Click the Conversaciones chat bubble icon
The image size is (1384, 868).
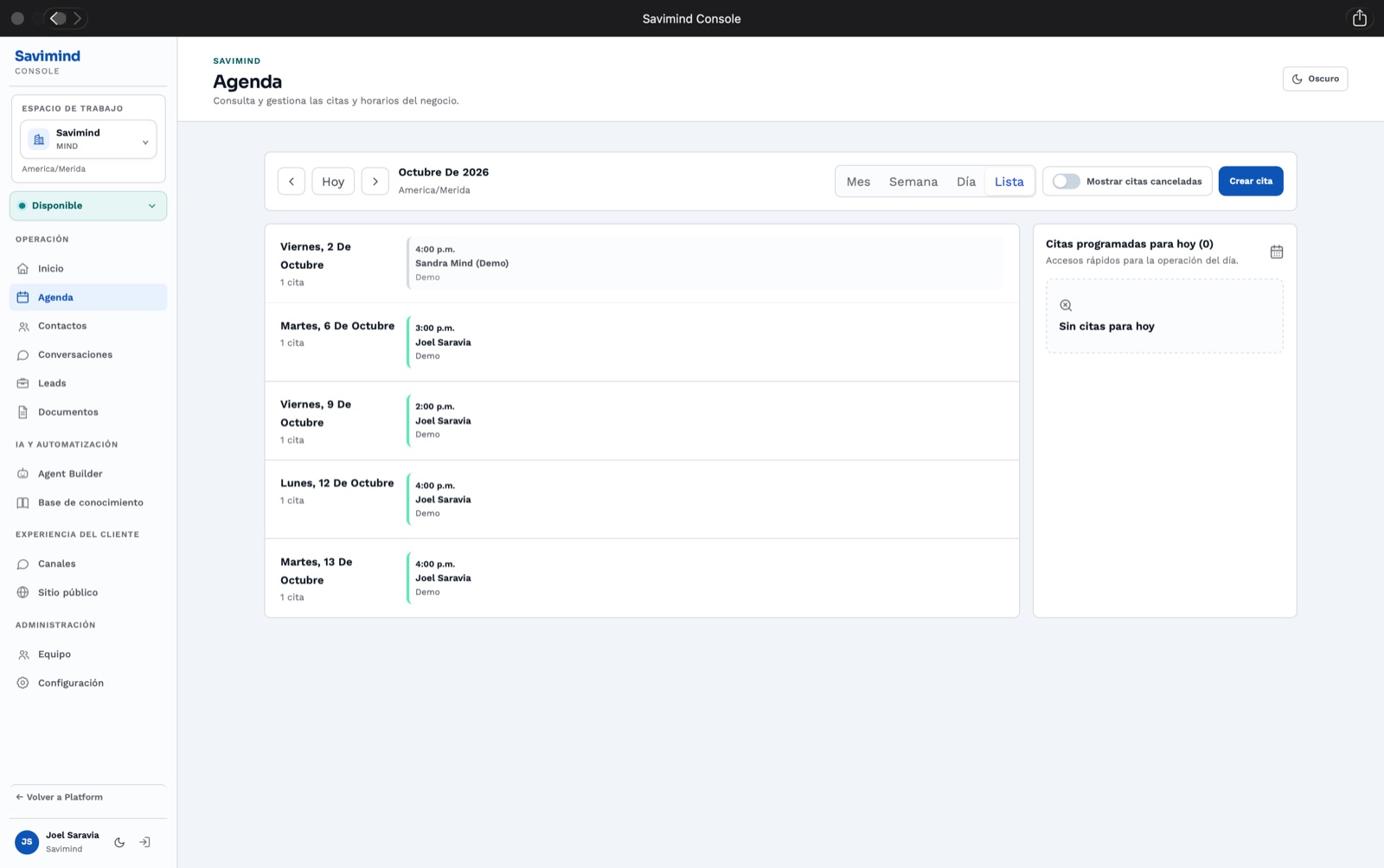click(x=23, y=355)
